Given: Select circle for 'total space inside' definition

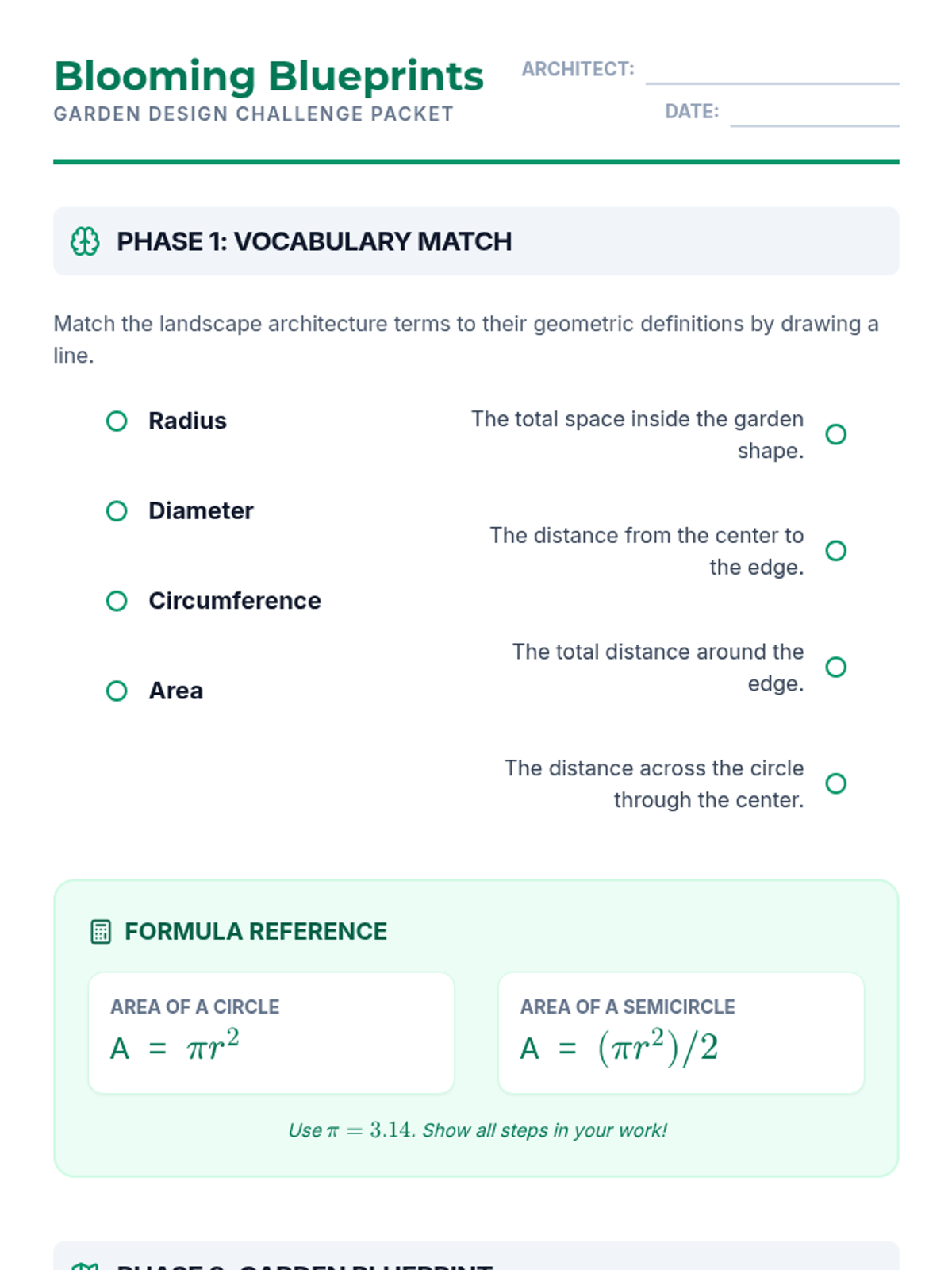Looking at the screenshot, I should [835, 434].
